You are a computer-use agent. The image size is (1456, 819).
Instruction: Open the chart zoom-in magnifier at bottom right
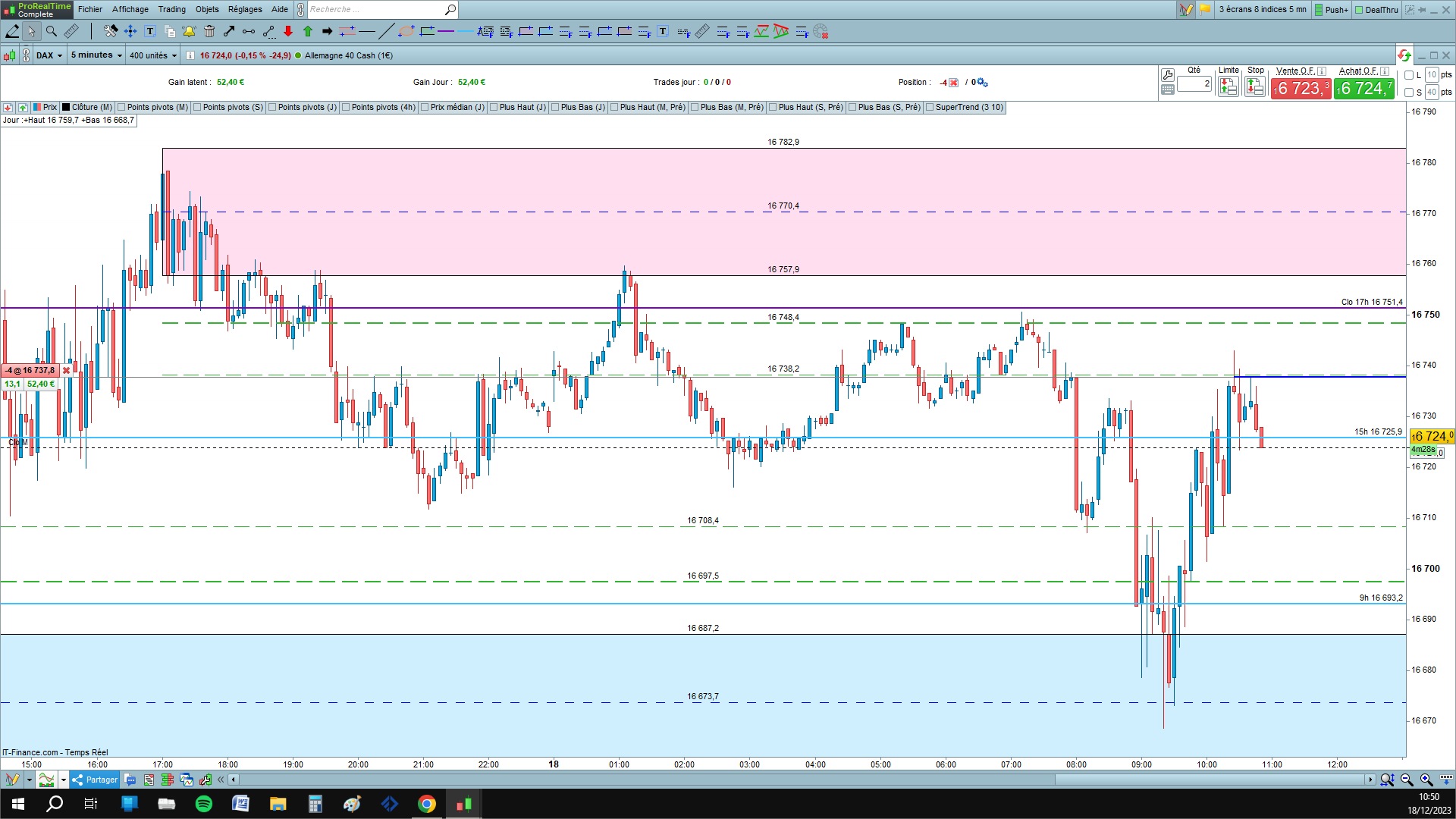(x=1426, y=780)
